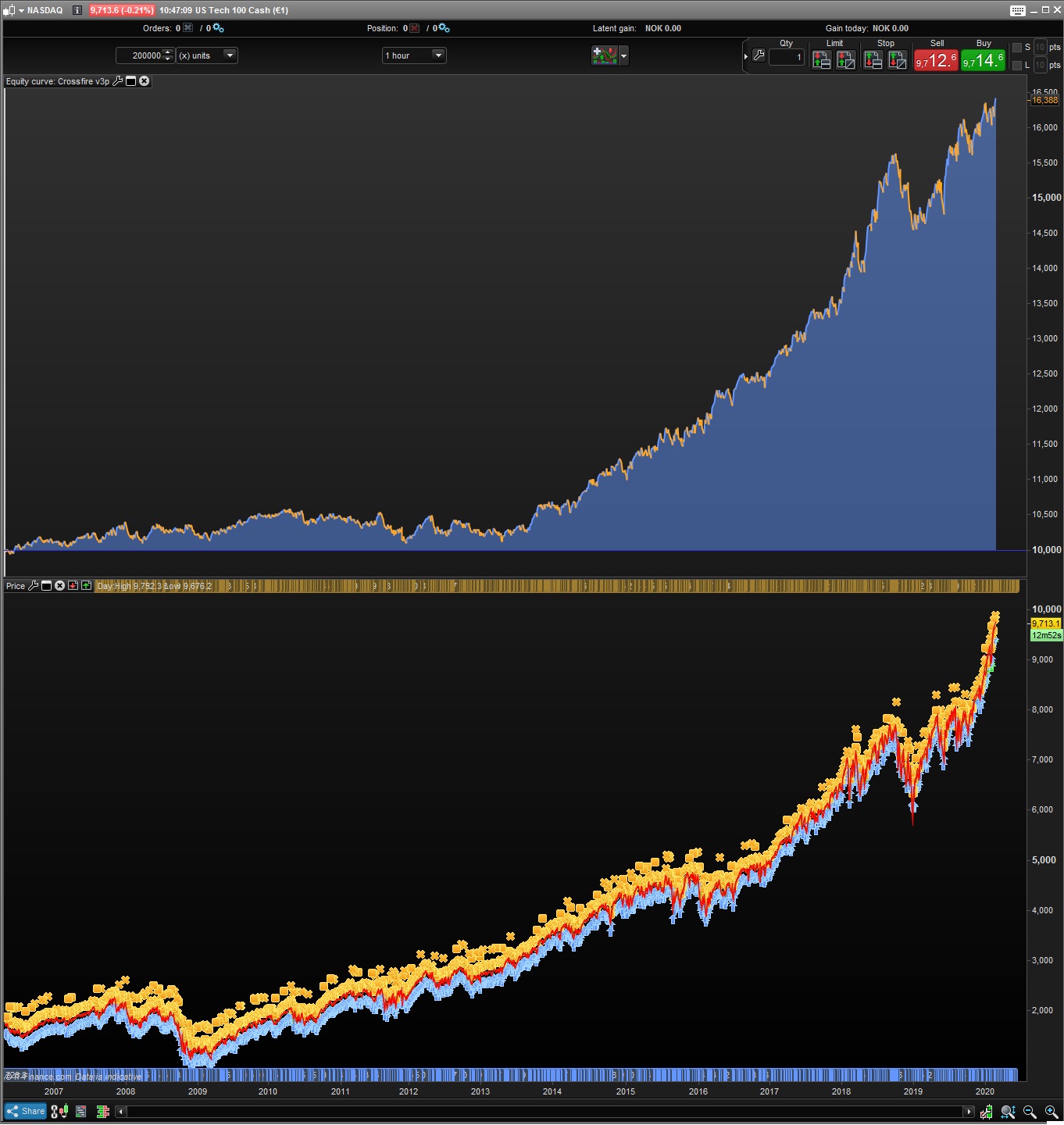The image size is (1064, 1125).
Task: Click the left arrow of the time scrollbar
Action: [x=121, y=1112]
